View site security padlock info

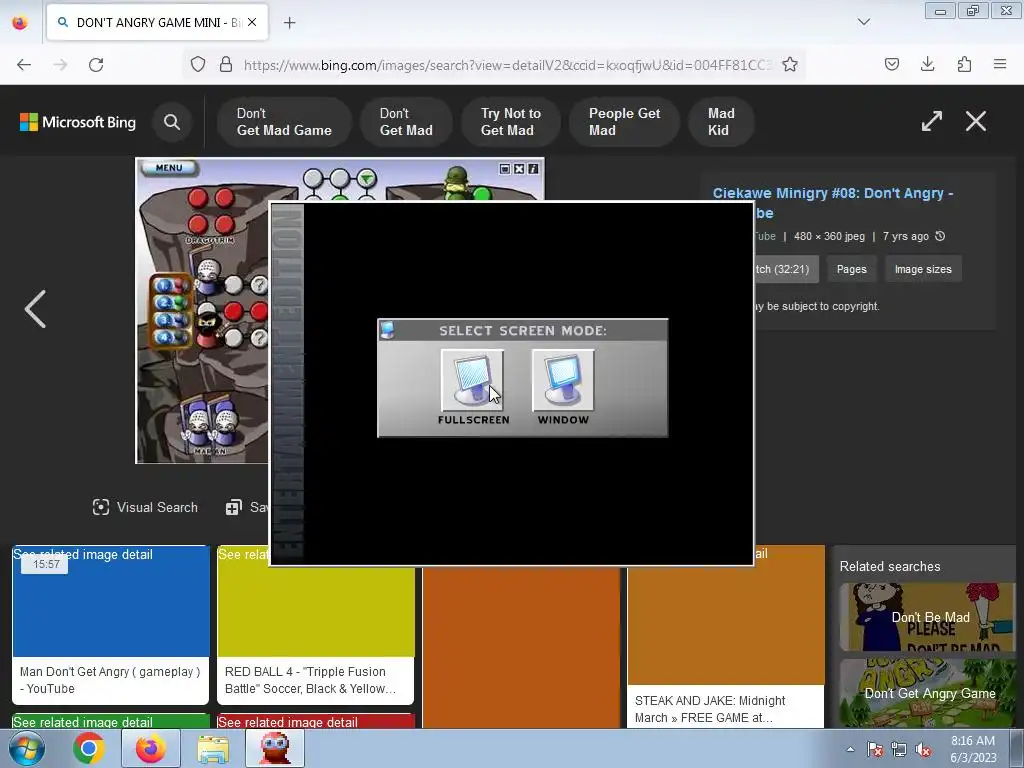tap(226, 65)
